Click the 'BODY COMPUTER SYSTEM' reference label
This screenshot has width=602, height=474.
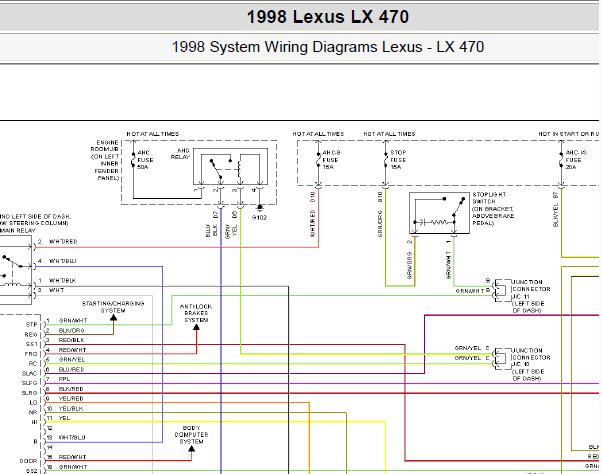point(191,434)
